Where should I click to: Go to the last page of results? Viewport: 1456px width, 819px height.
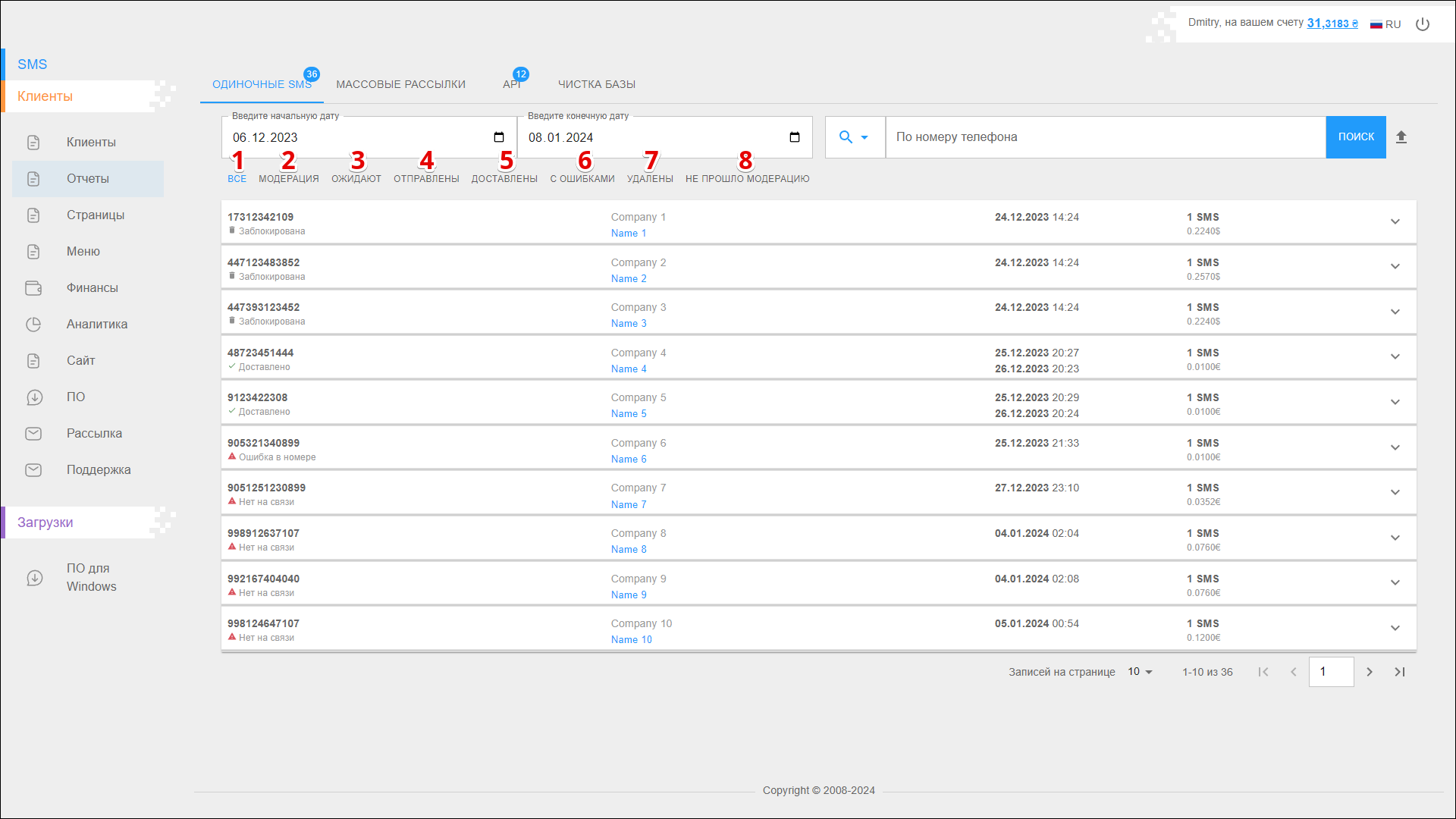pyautogui.click(x=1400, y=672)
